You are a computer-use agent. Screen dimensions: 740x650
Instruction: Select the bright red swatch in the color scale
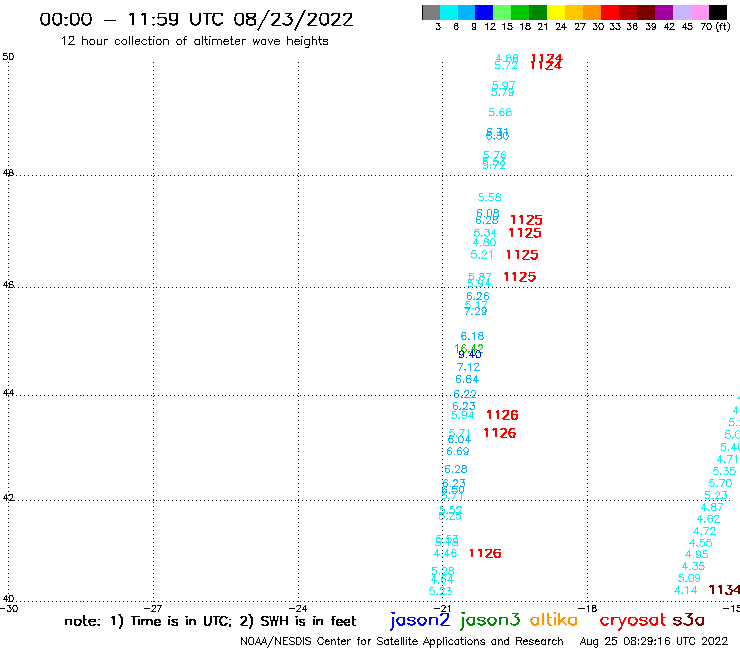[x=610, y=12]
